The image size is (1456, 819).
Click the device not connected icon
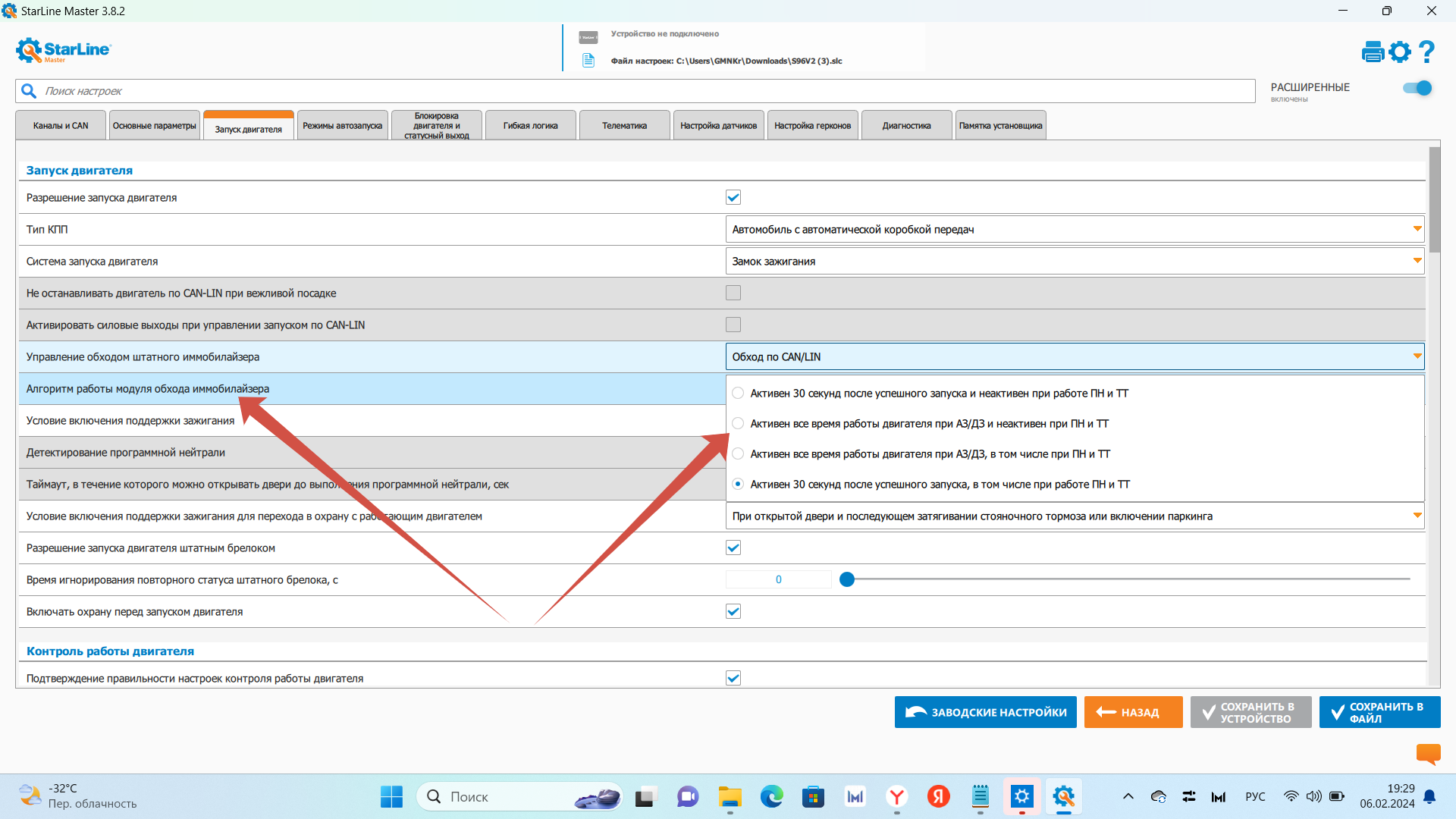[588, 36]
